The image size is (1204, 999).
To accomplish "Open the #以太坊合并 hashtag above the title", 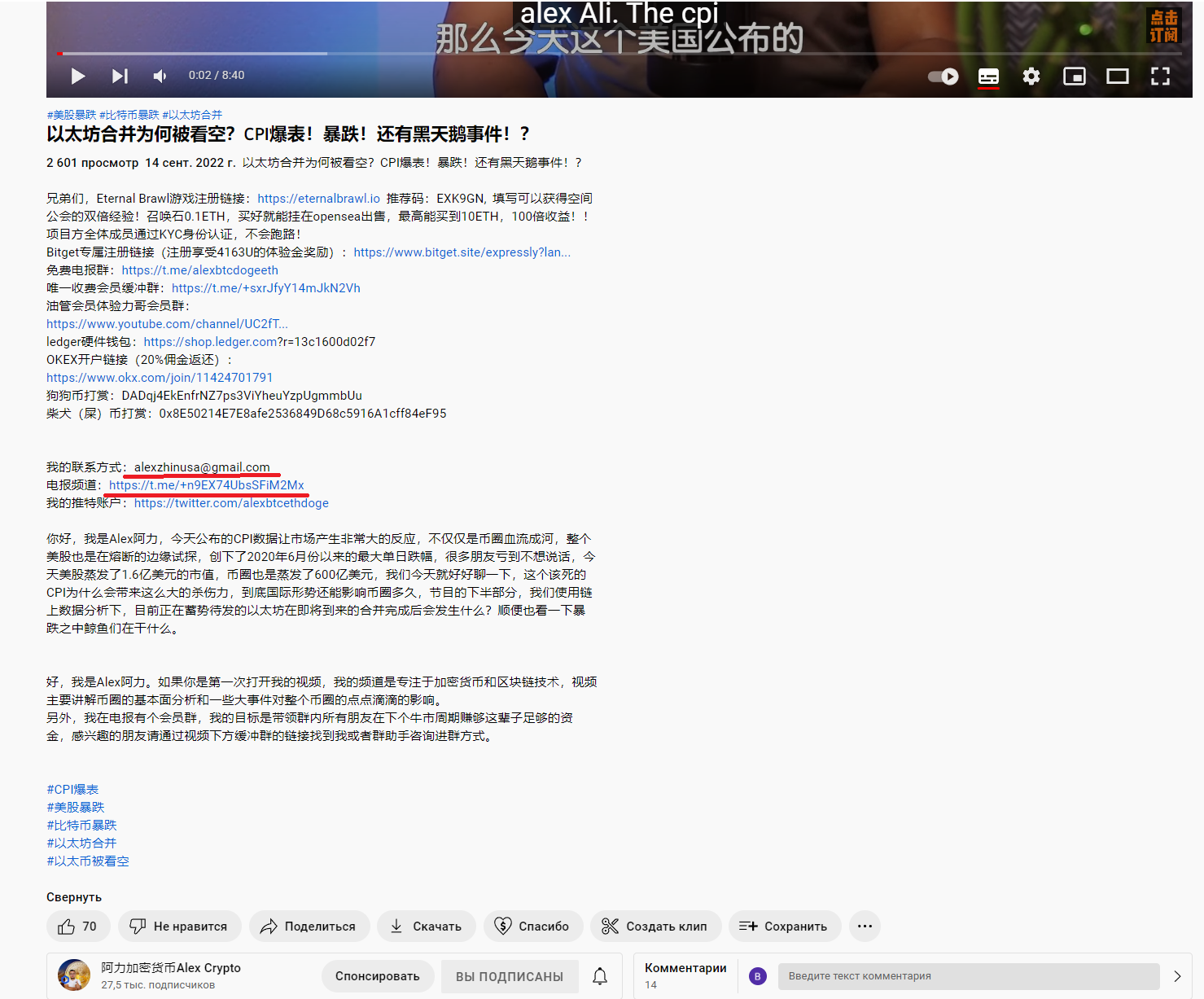I will pyautogui.click(x=192, y=115).
